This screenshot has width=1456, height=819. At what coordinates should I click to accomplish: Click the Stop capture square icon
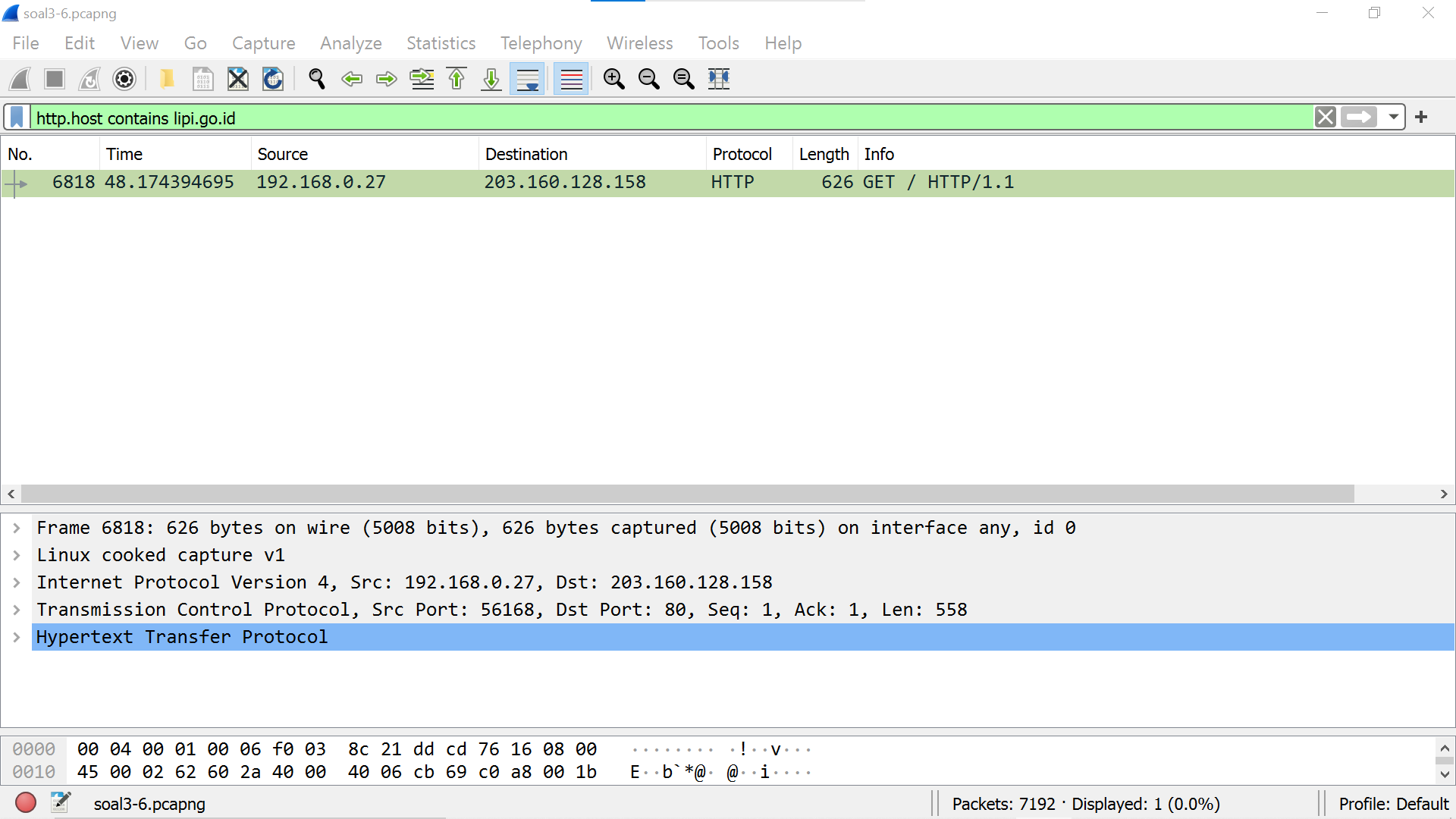pos(55,79)
